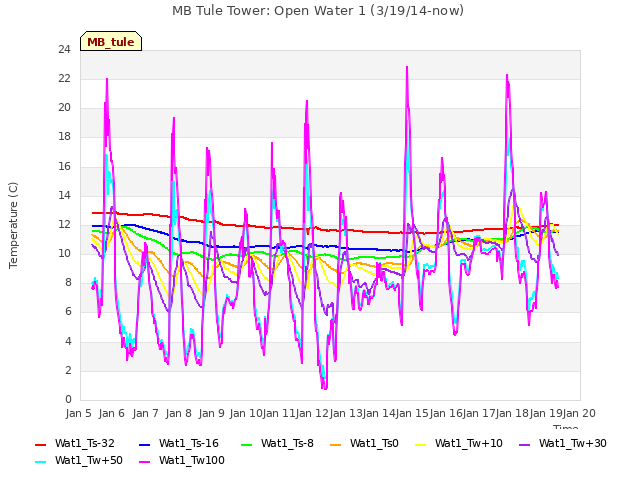Click the 8 y-axis tick label
Image resolution: width=640 pixels, height=480 pixels.
point(68,283)
